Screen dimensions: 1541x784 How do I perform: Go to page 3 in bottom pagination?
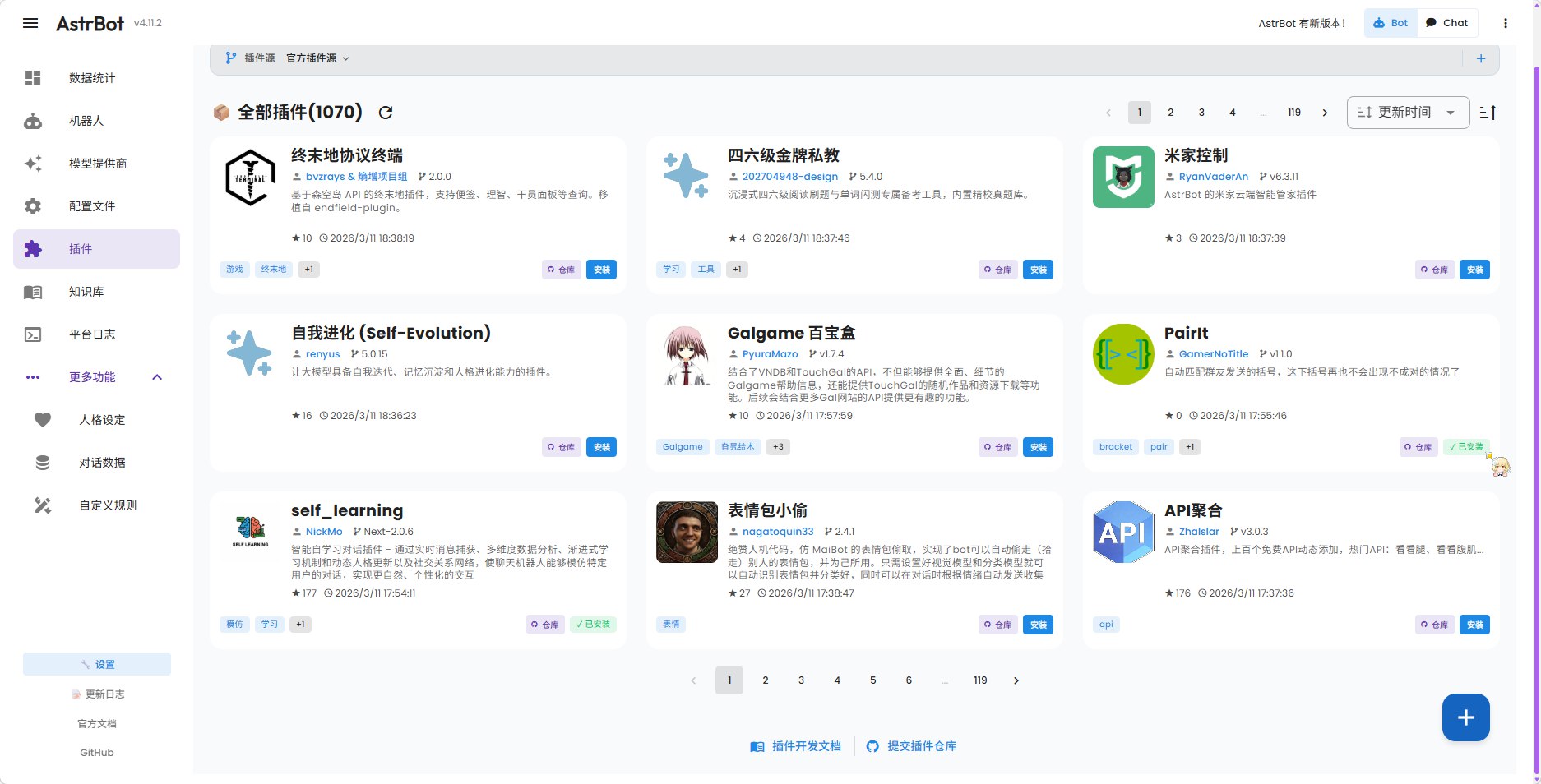[x=801, y=680]
